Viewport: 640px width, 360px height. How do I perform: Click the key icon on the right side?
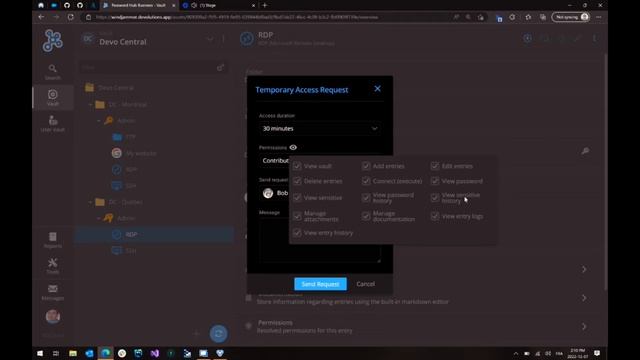click(x=585, y=151)
